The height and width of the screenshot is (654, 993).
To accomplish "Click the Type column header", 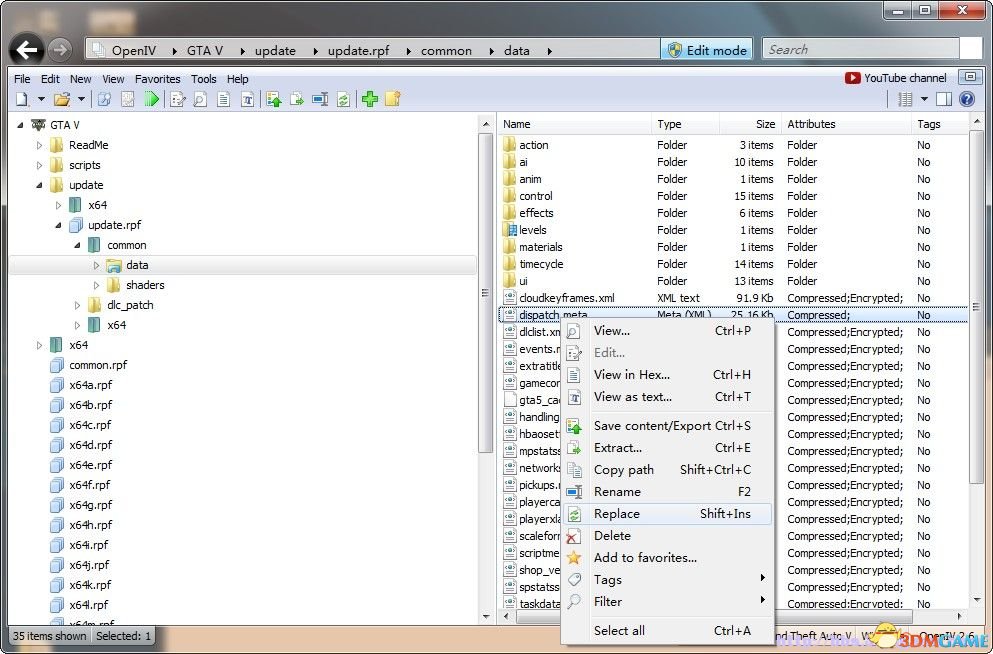I will (x=685, y=124).
